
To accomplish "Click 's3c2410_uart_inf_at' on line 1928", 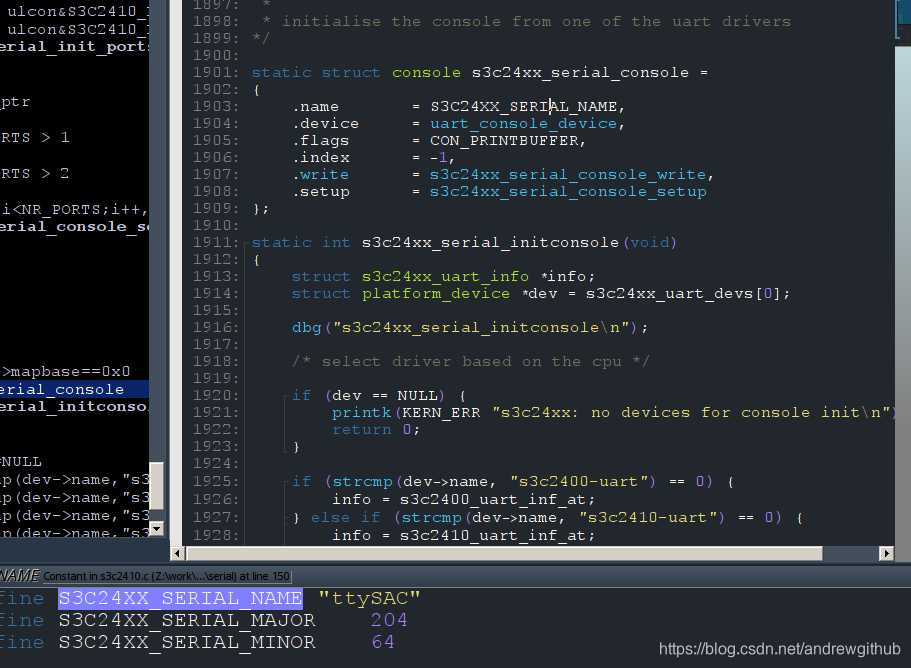I will click(x=492, y=536).
